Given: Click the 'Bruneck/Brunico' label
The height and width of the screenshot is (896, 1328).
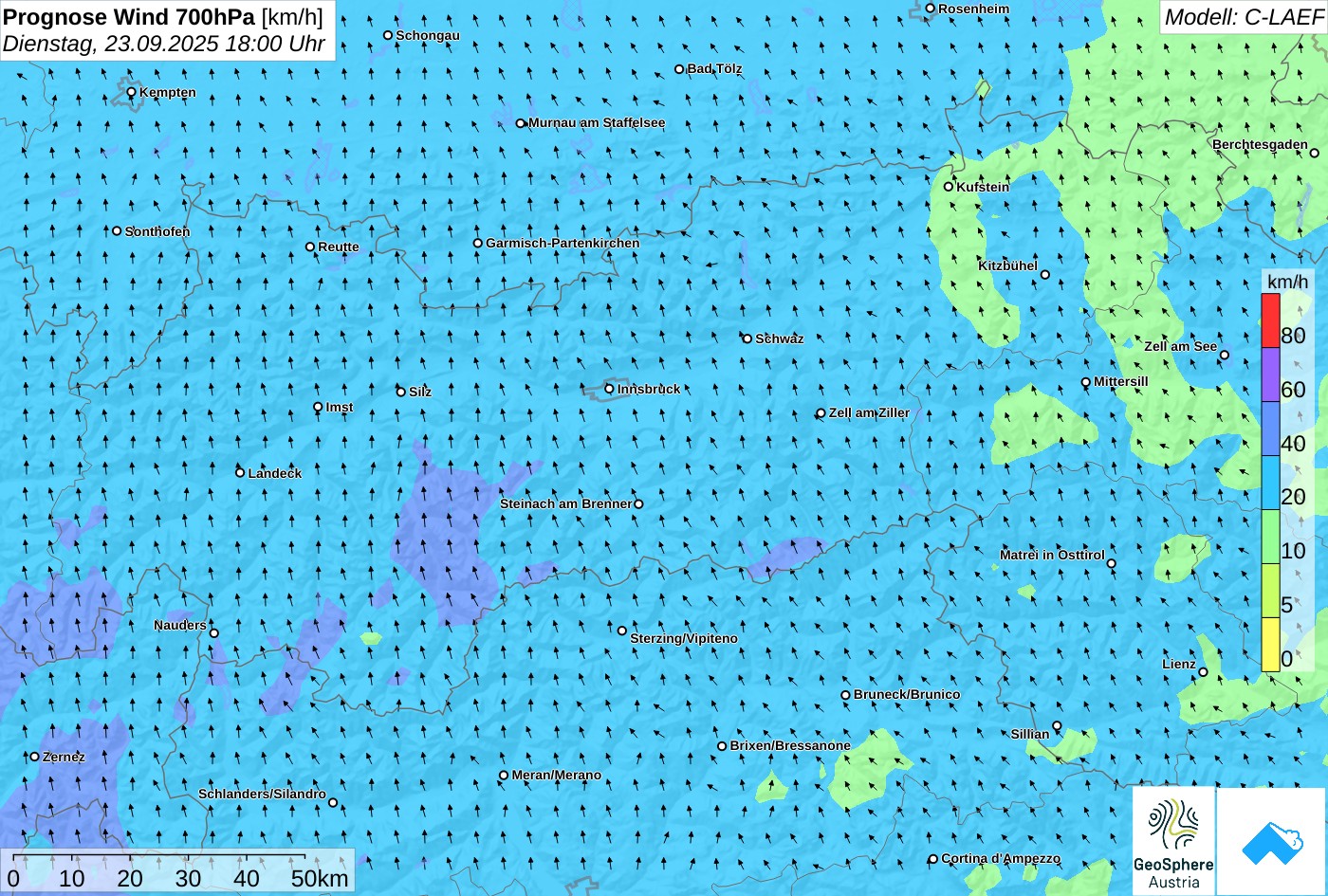Looking at the screenshot, I should [x=907, y=694].
